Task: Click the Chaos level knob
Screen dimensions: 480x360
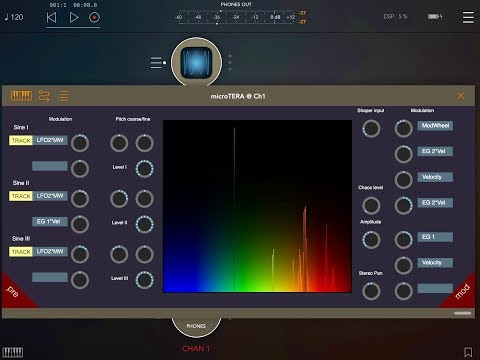Action: click(371, 205)
